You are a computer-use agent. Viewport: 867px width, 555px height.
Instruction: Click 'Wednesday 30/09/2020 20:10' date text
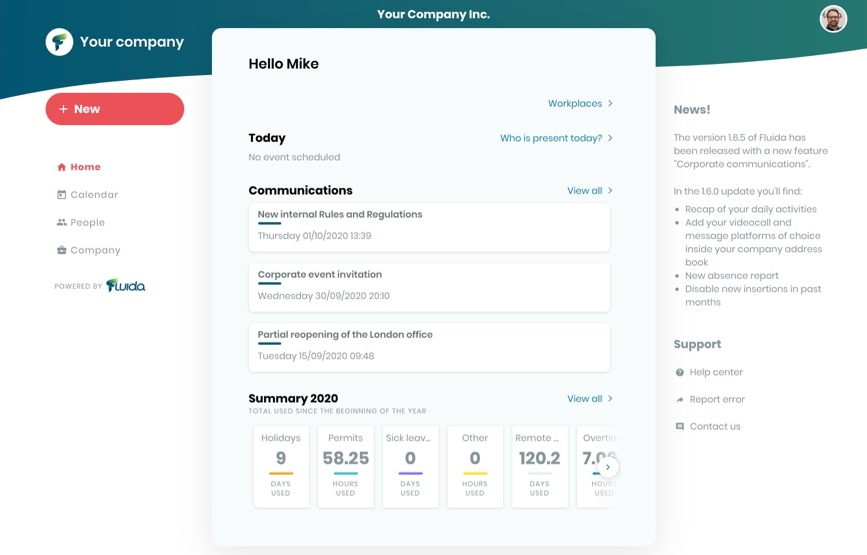tap(323, 296)
